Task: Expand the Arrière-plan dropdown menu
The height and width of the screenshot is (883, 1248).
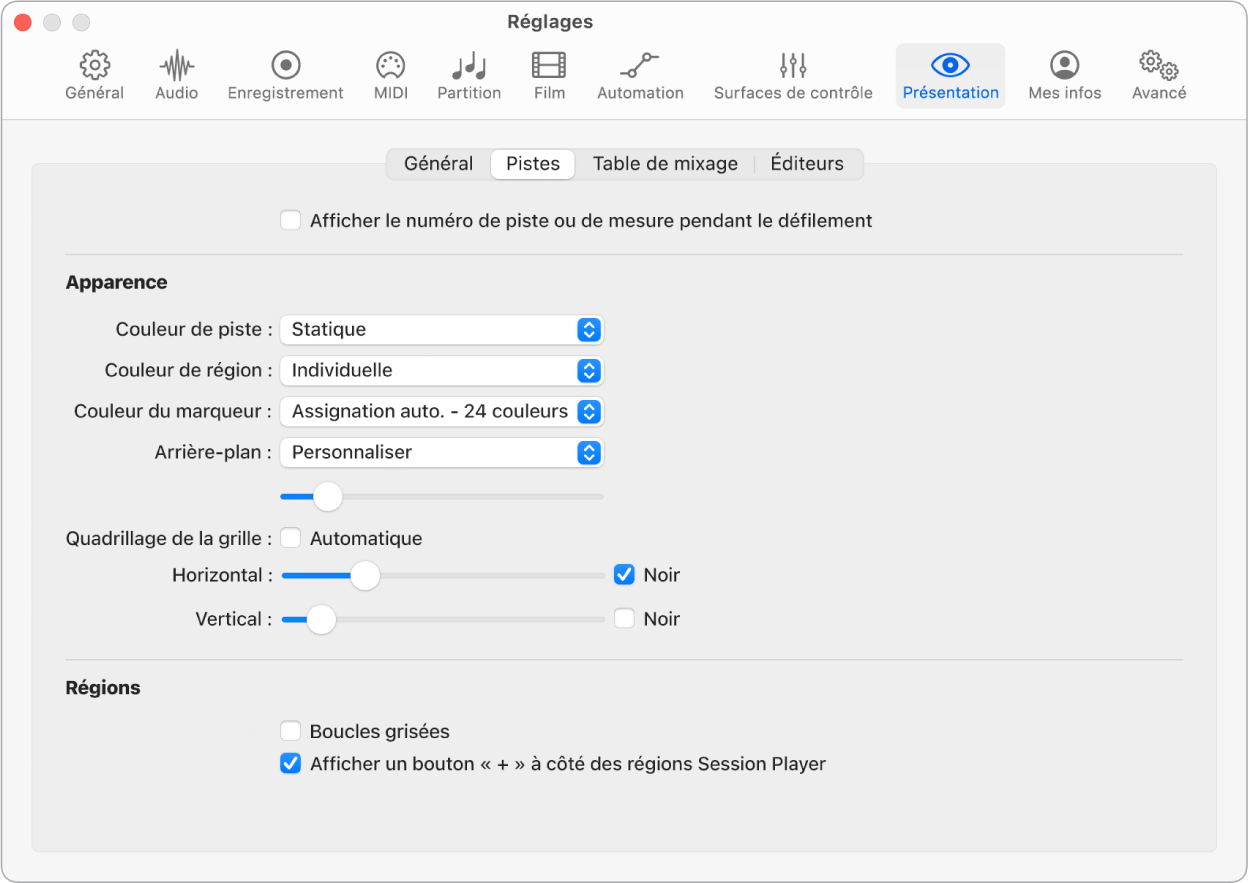Action: [442, 452]
